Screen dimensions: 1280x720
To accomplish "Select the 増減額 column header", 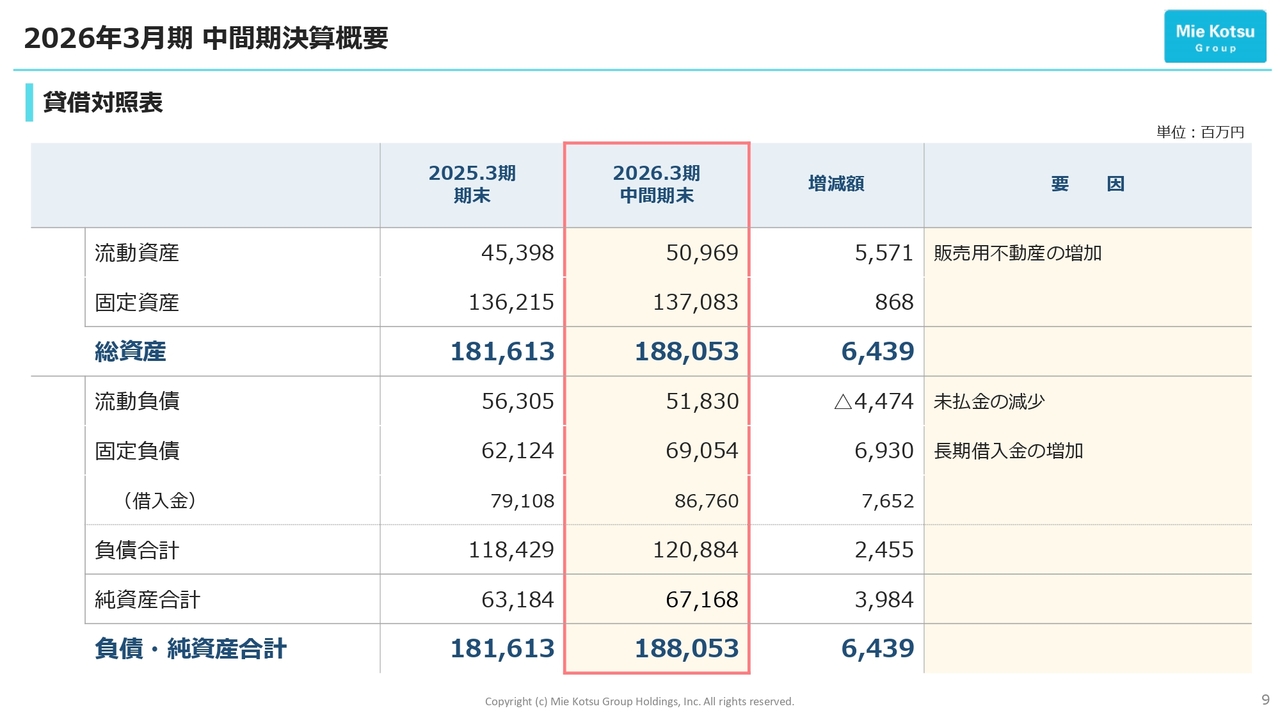I will [836, 184].
